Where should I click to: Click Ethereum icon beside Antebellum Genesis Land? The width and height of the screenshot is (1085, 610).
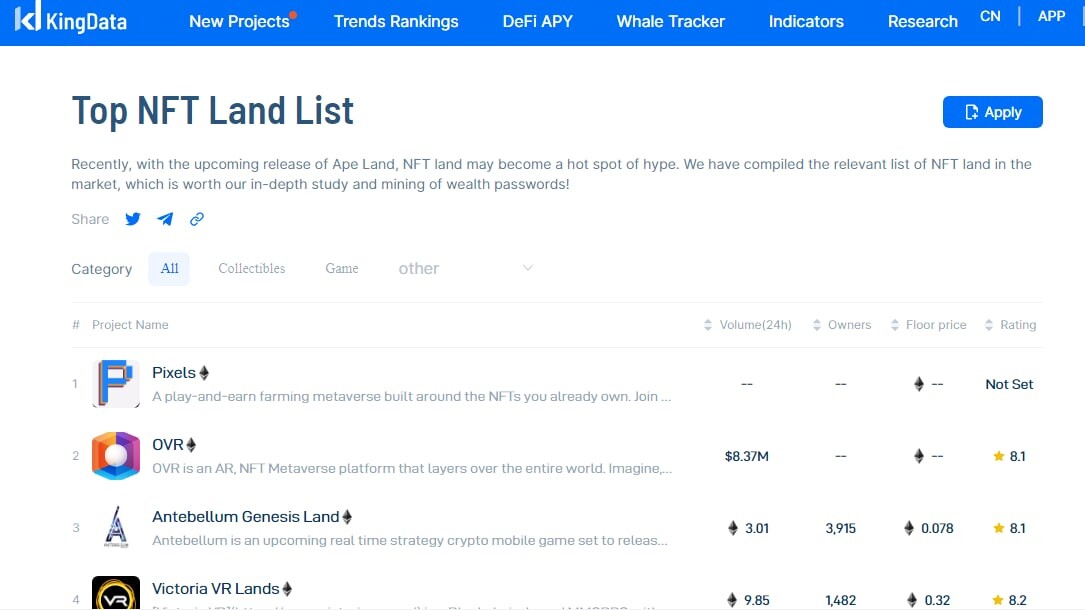[x=347, y=517]
